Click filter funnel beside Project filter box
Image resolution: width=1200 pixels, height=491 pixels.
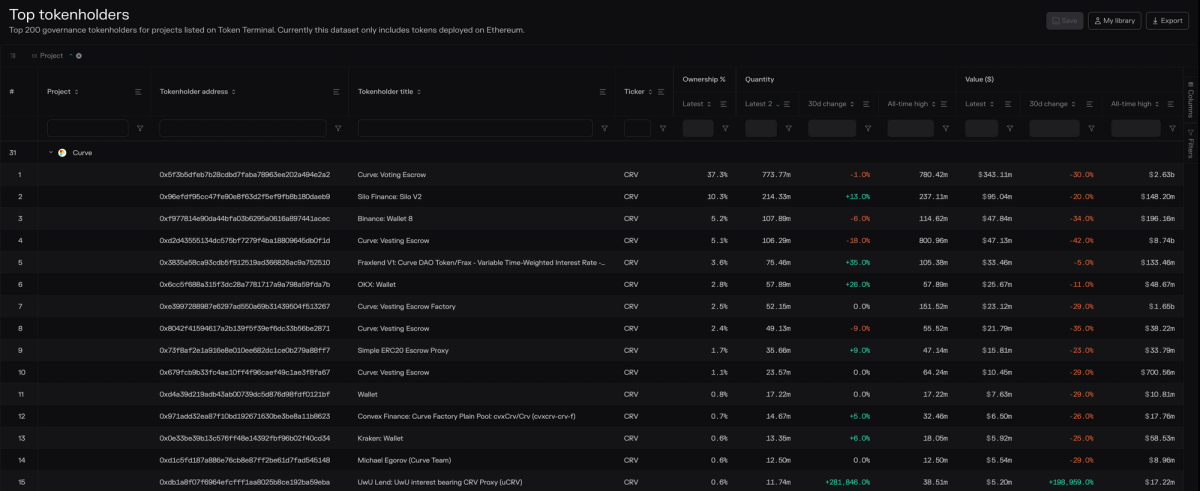click(x=139, y=128)
